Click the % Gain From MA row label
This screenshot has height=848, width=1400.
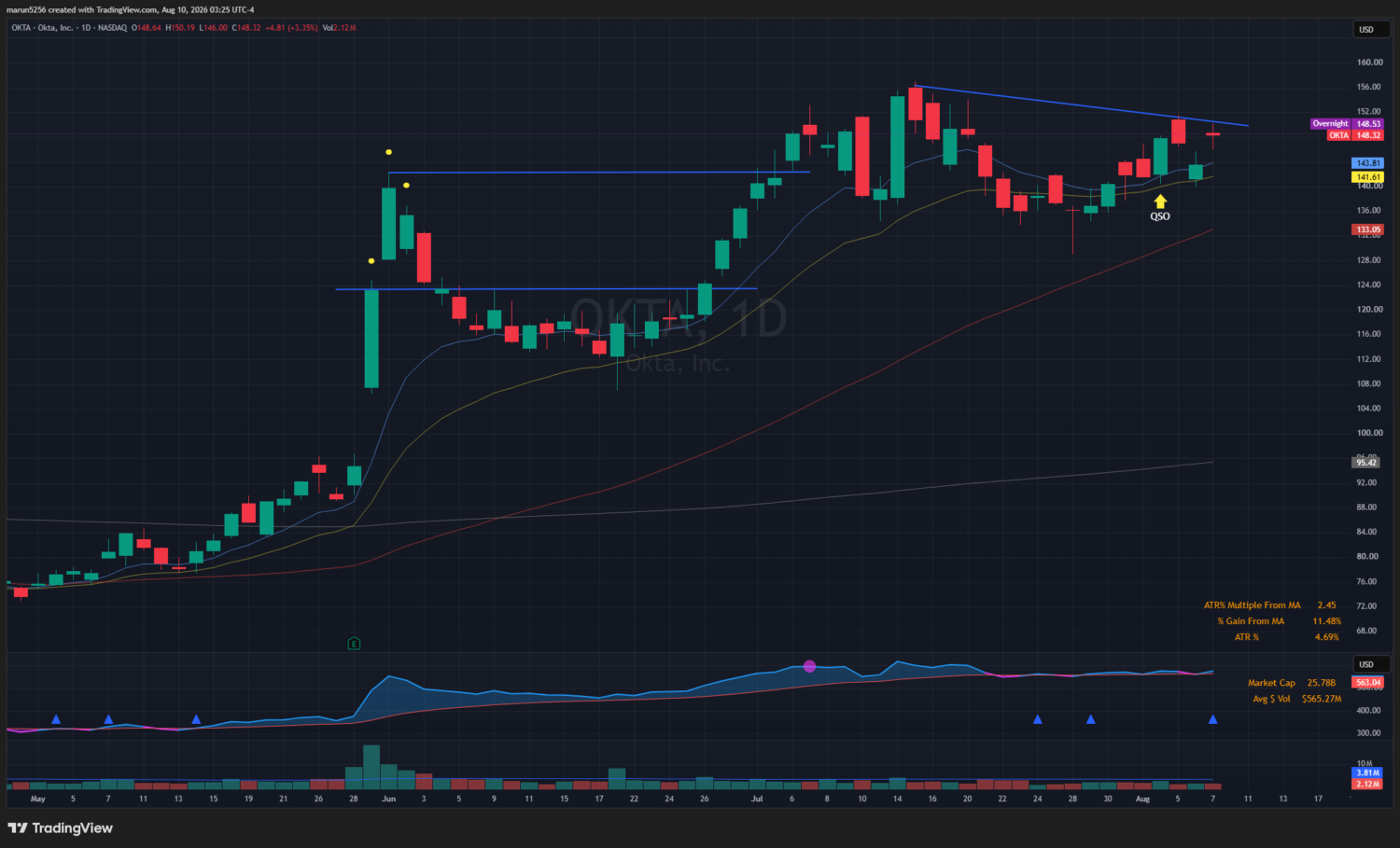coord(1251,621)
